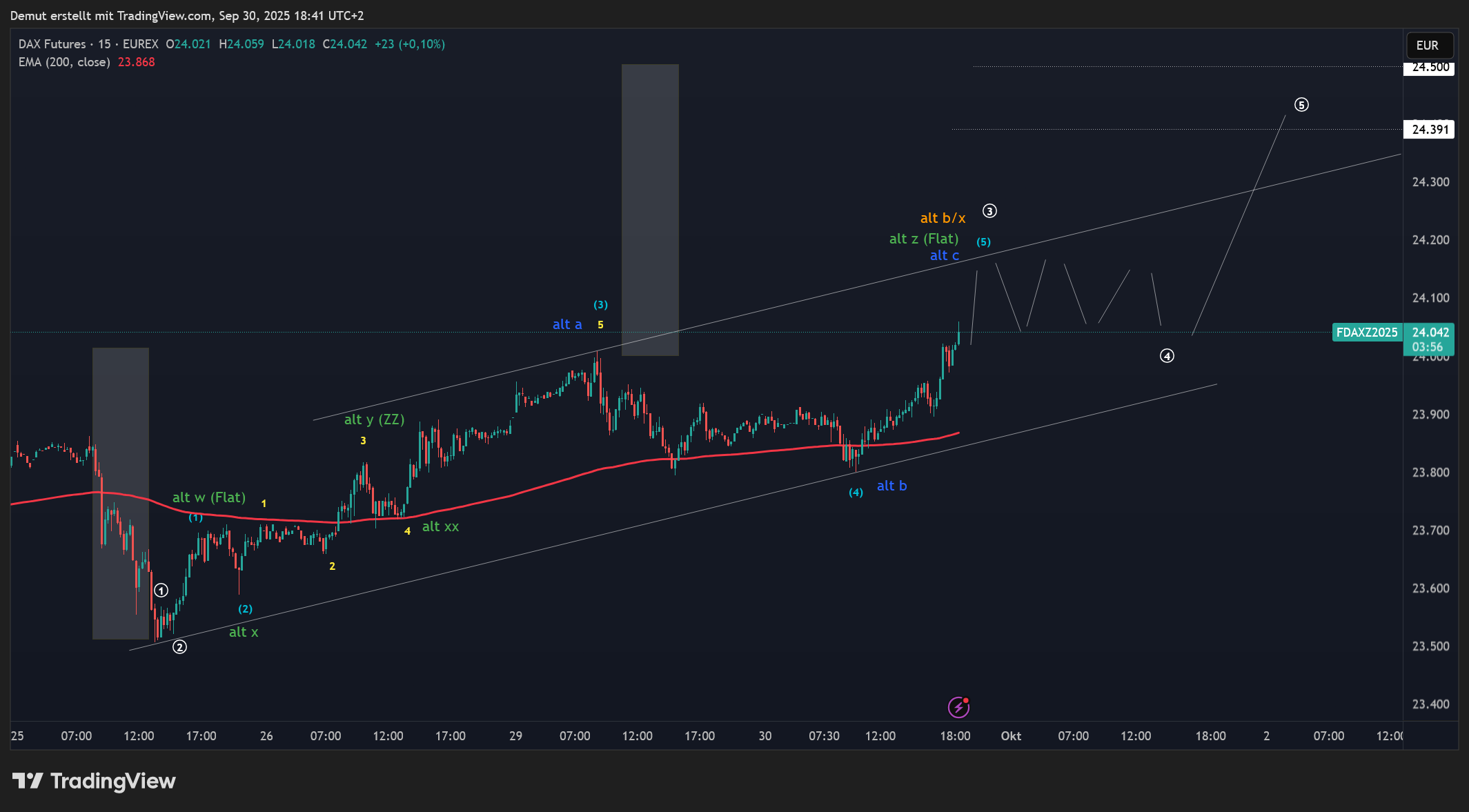
Task: Select the tall gray rectangle near wave (3)
Action: (x=650, y=210)
